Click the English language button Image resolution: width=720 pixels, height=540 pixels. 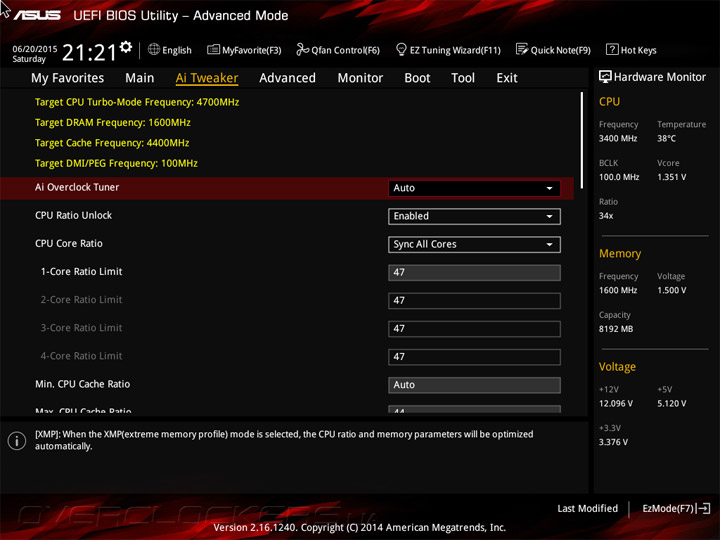tap(170, 50)
